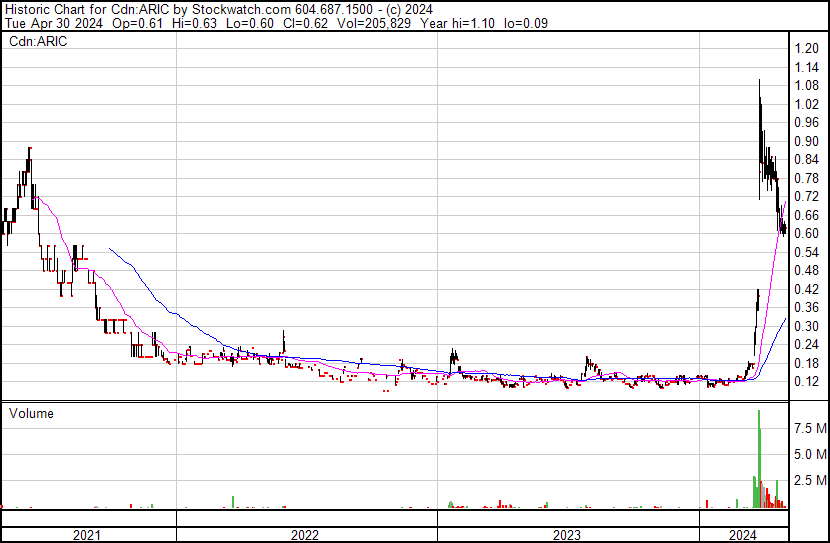This screenshot has height=543, width=830.
Task: Click the Volume panel label
Action: coord(31,413)
